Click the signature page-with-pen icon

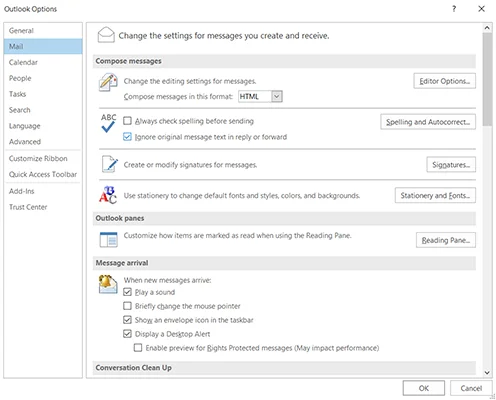pos(109,164)
